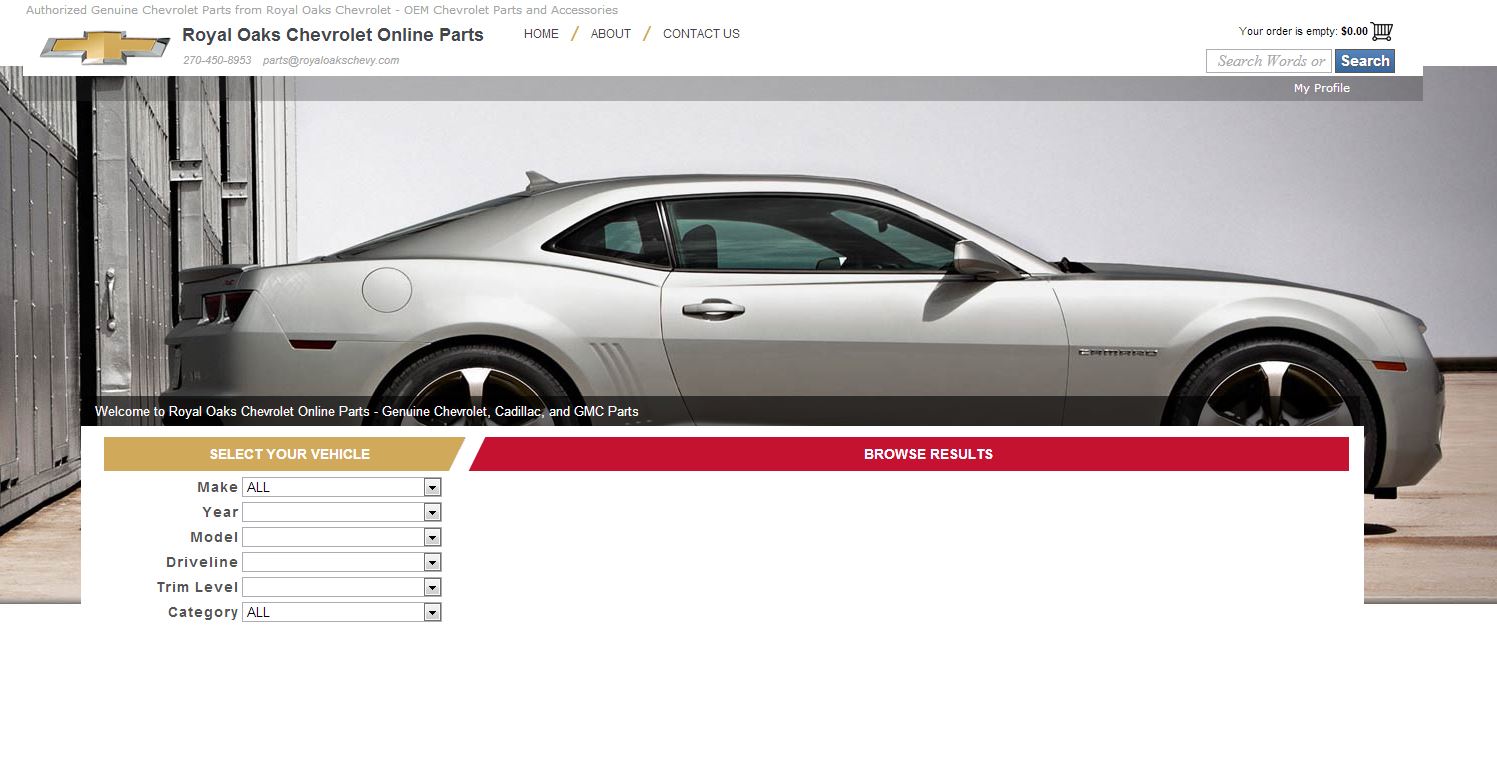Open the CONTACT US page

[701, 33]
